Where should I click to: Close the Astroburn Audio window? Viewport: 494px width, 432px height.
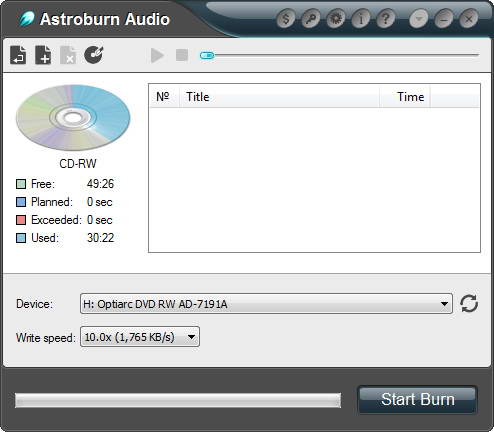469,19
